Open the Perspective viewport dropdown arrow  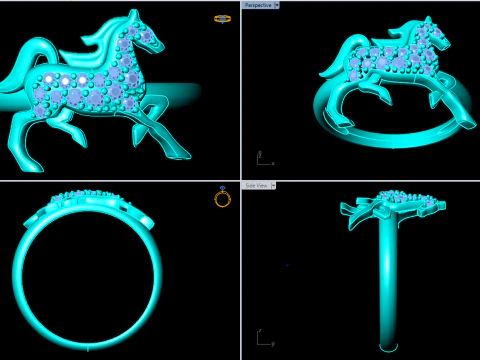[x=277, y=5]
